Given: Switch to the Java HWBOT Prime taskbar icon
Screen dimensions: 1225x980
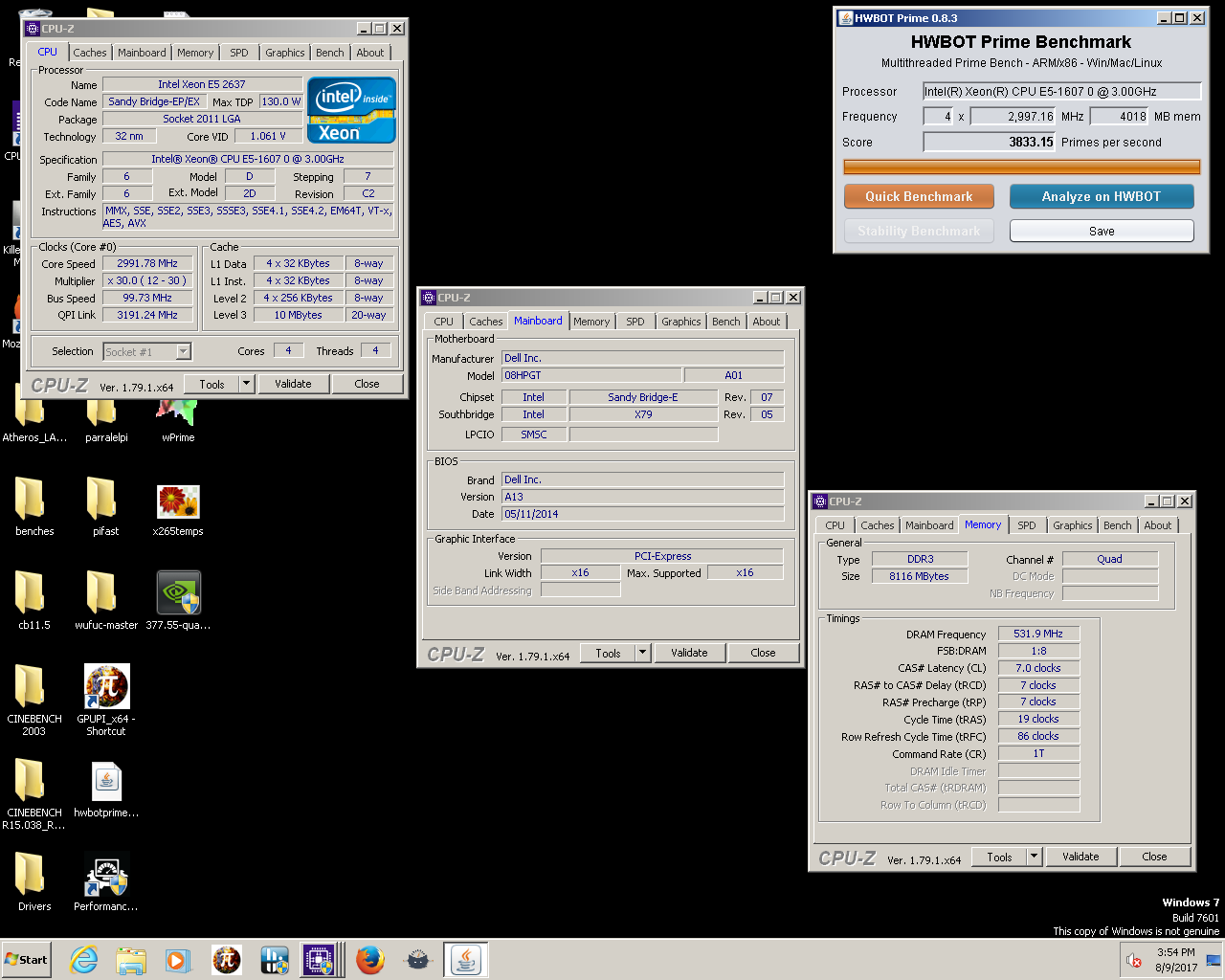Looking at the screenshot, I should pyautogui.click(x=466, y=960).
